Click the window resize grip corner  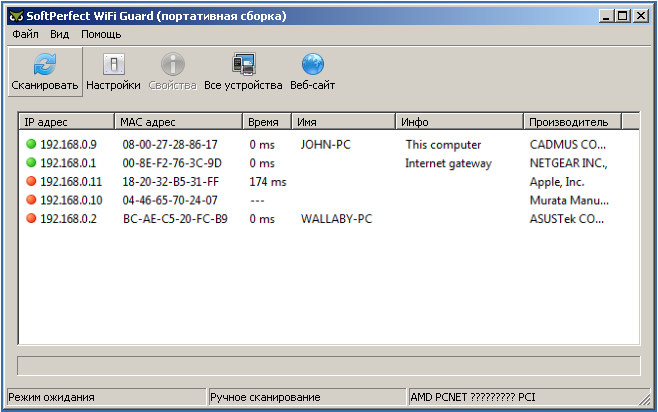coord(645,399)
